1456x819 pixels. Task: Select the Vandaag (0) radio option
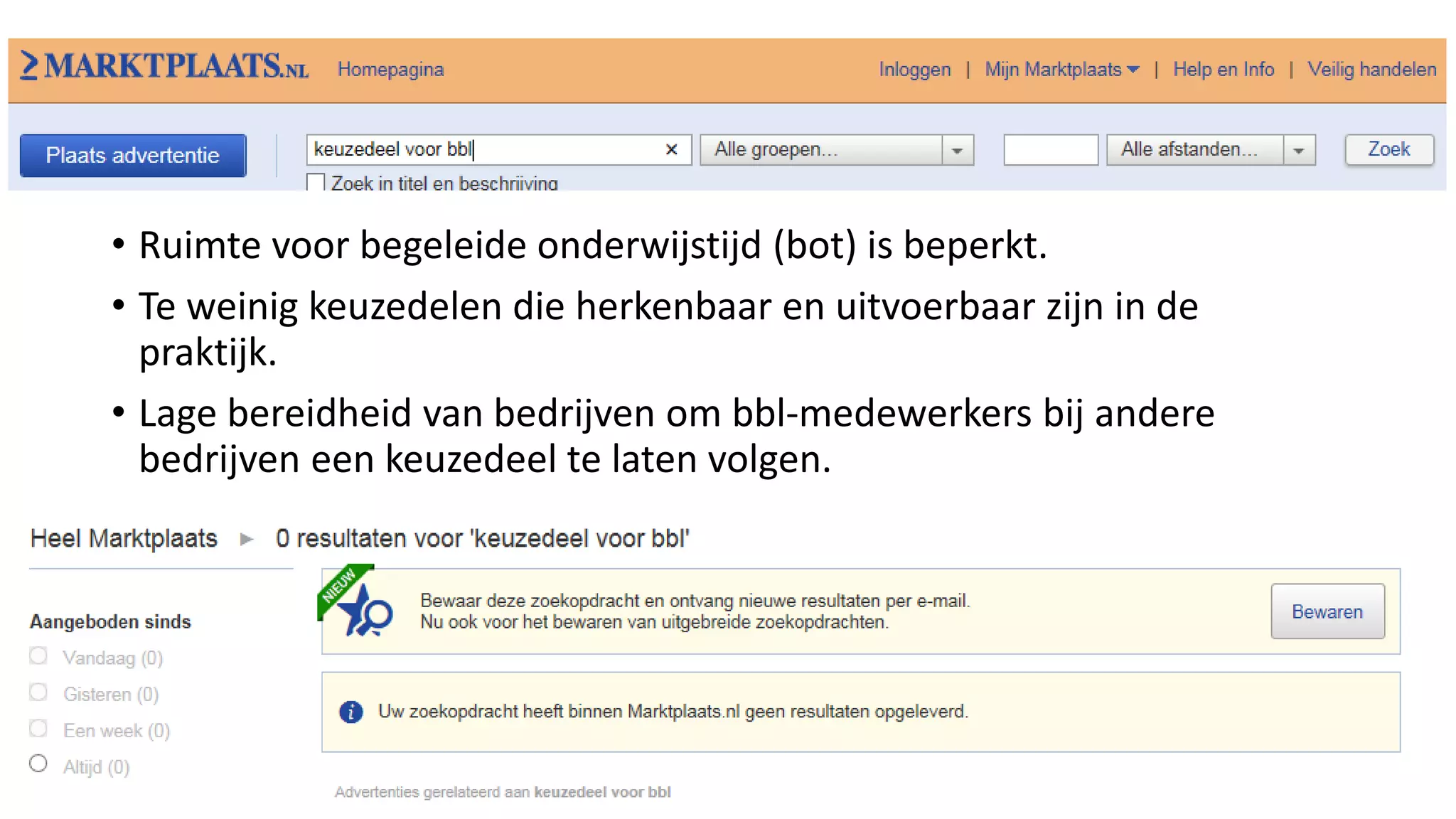pyautogui.click(x=38, y=656)
